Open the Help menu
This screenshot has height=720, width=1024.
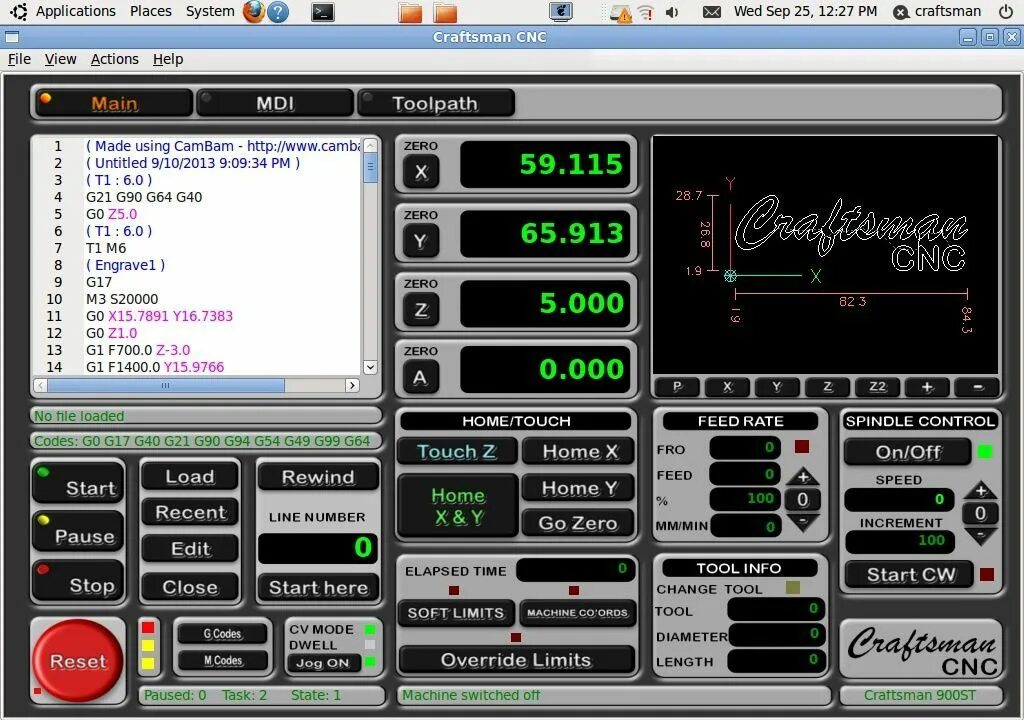[x=168, y=59]
